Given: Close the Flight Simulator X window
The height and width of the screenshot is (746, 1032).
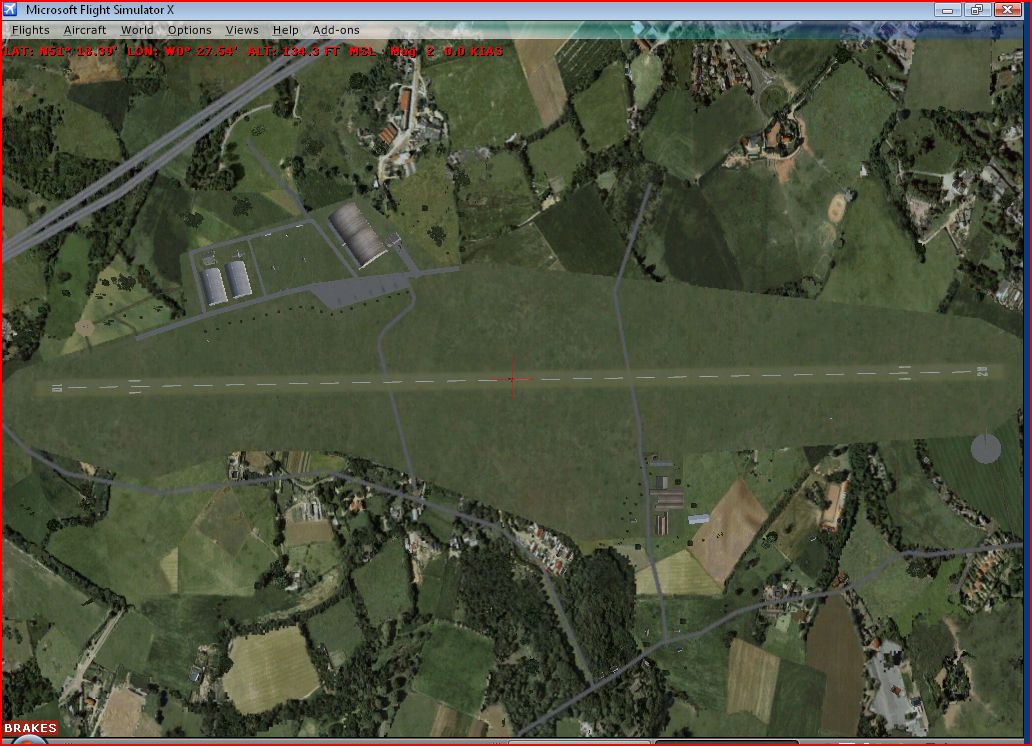Looking at the screenshot, I should click(x=1008, y=10).
